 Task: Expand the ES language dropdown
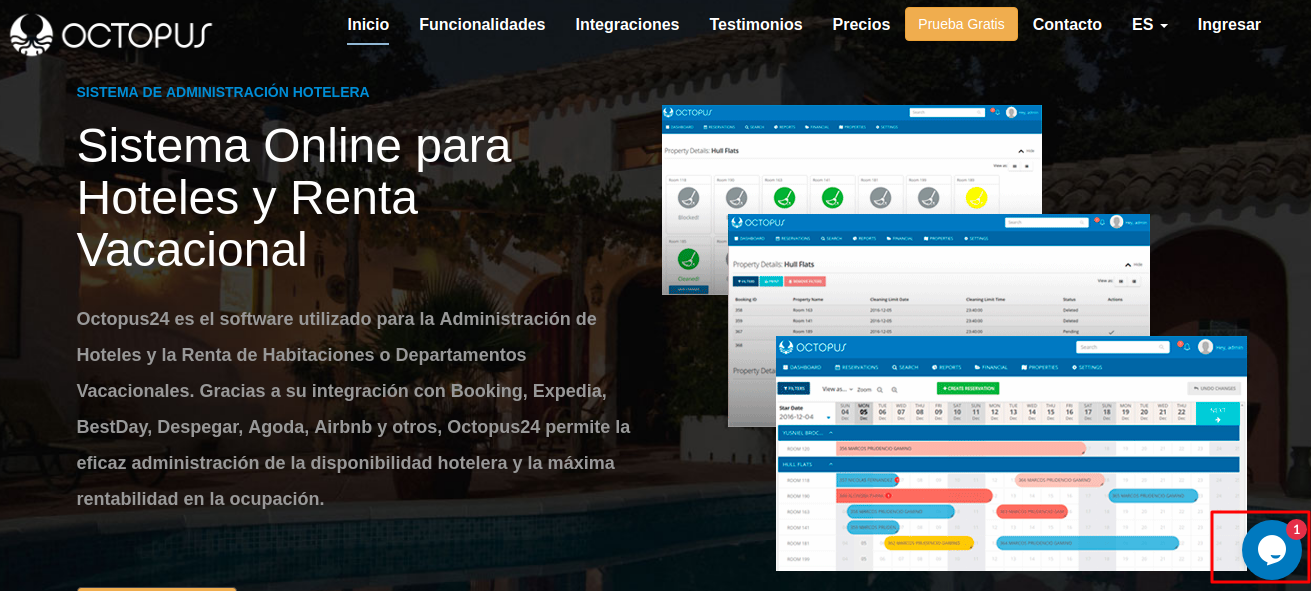[1150, 25]
